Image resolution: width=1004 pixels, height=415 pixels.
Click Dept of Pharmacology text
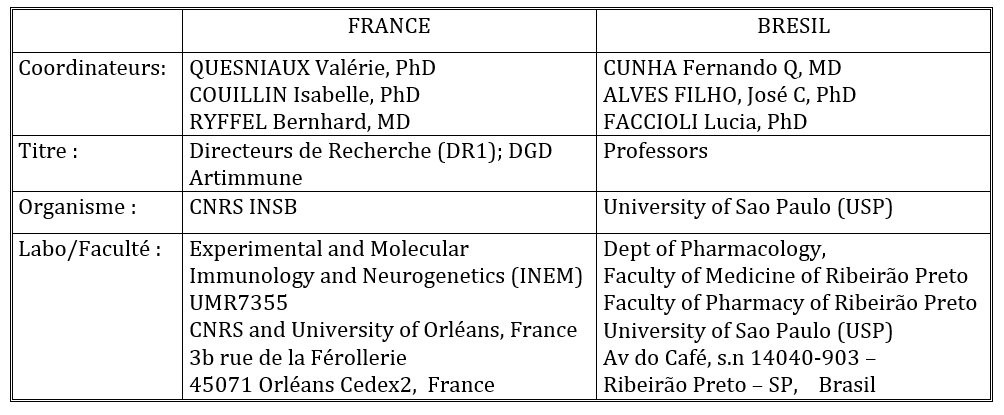pos(711,248)
